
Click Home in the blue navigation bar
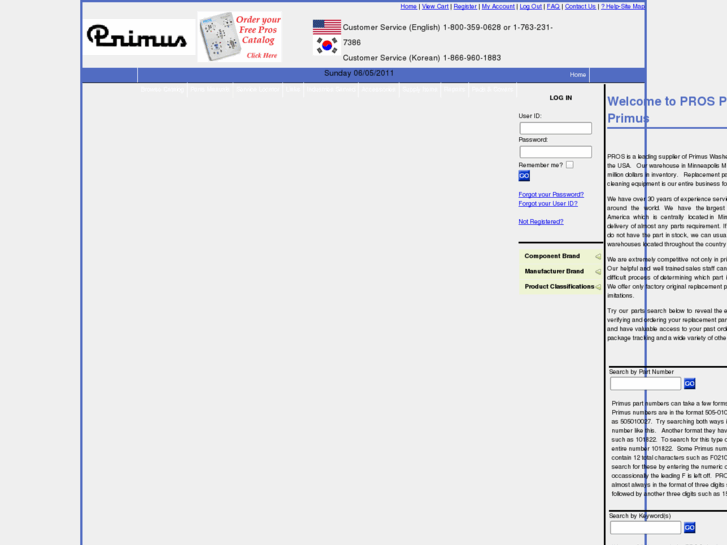click(x=578, y=75)
